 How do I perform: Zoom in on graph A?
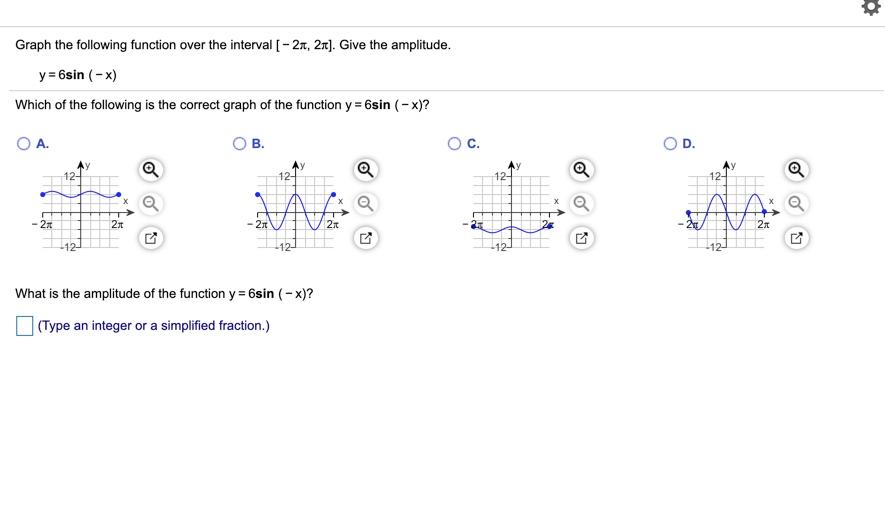pyautogui.click(x=150, y=170)
